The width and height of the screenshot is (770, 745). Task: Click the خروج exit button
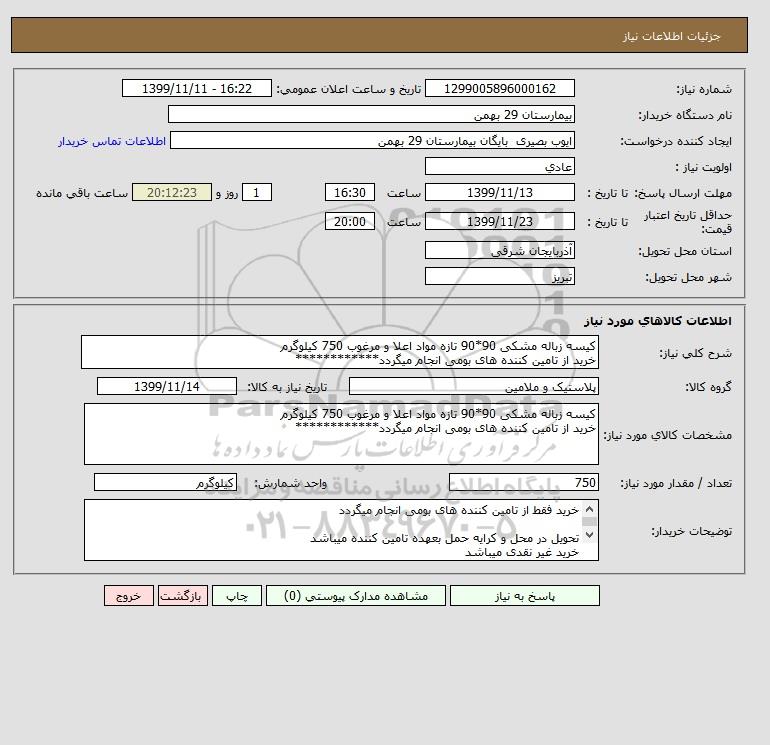[129, 596]
